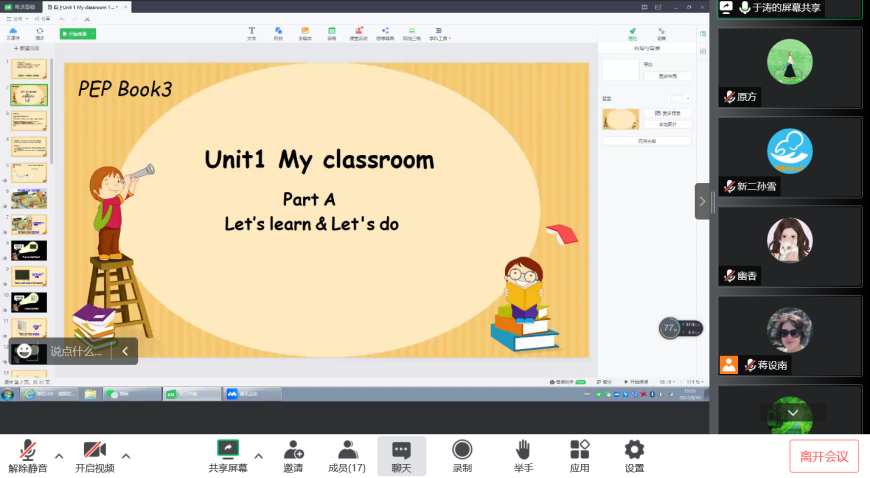Click the 多媒体 multimedia tool icon

(305, 33)
